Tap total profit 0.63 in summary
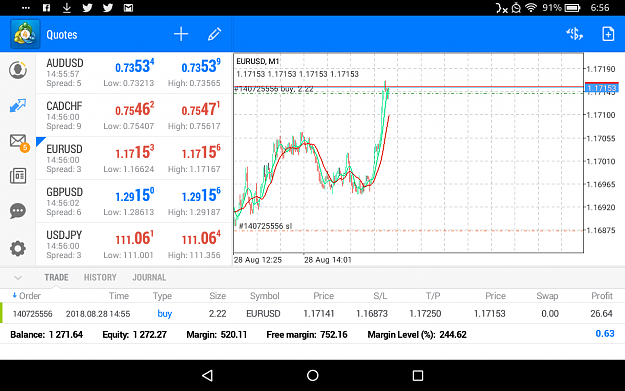This screenshot has width=625, height=391. coord(605,334)
